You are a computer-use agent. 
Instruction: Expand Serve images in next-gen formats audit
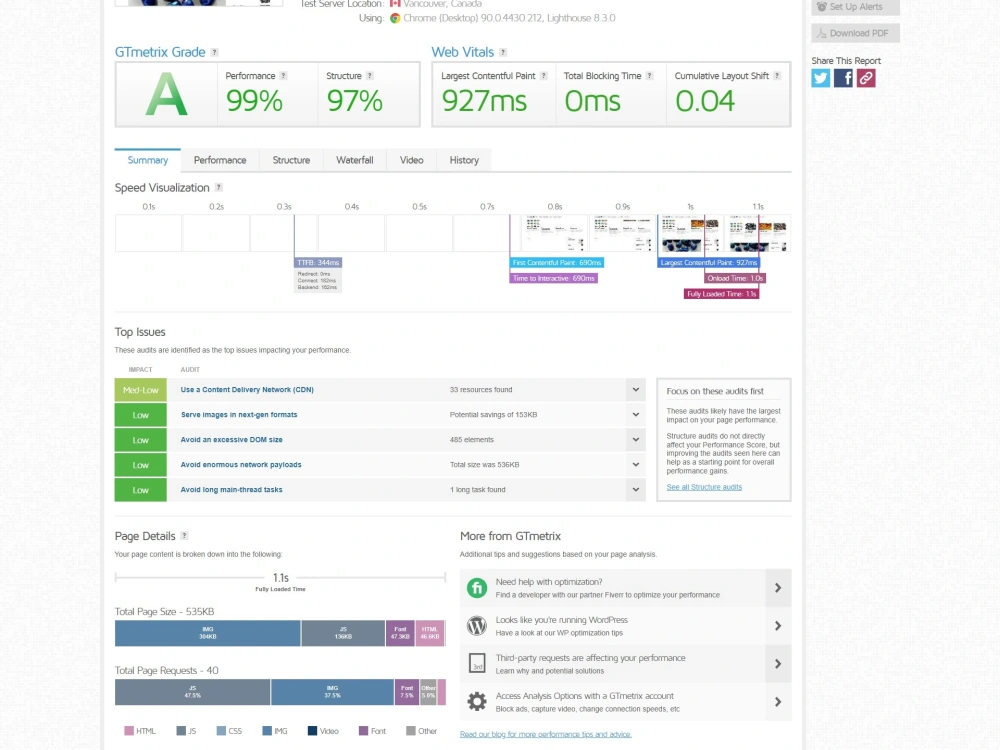pyautogui.click(x=636, y=415)
